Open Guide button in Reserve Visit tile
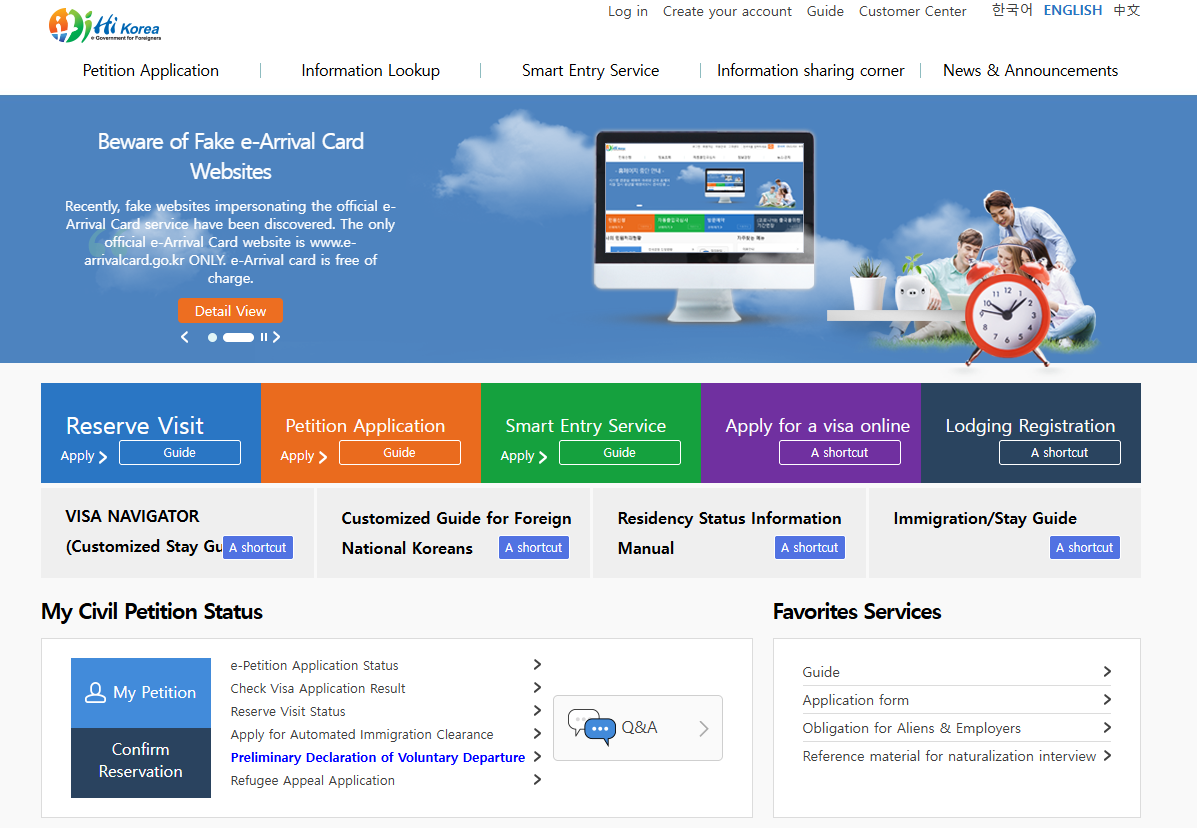This screenshot has height=828, width=1197. [179, 453]
